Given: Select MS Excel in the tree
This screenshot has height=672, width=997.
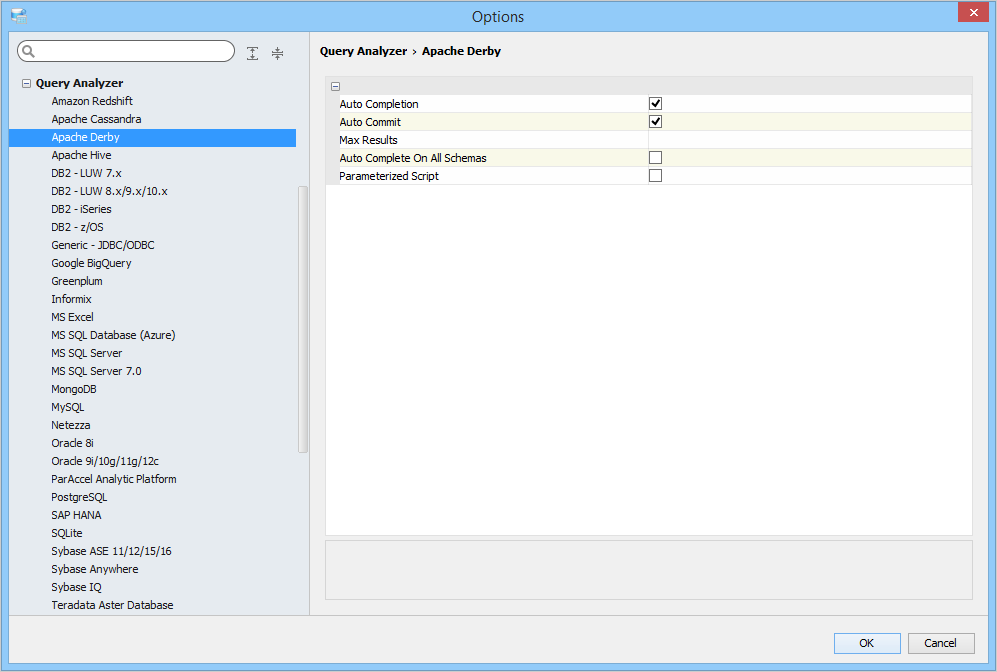Looking at the screenshot, I should pyautogui.click(x=72, y=317).
